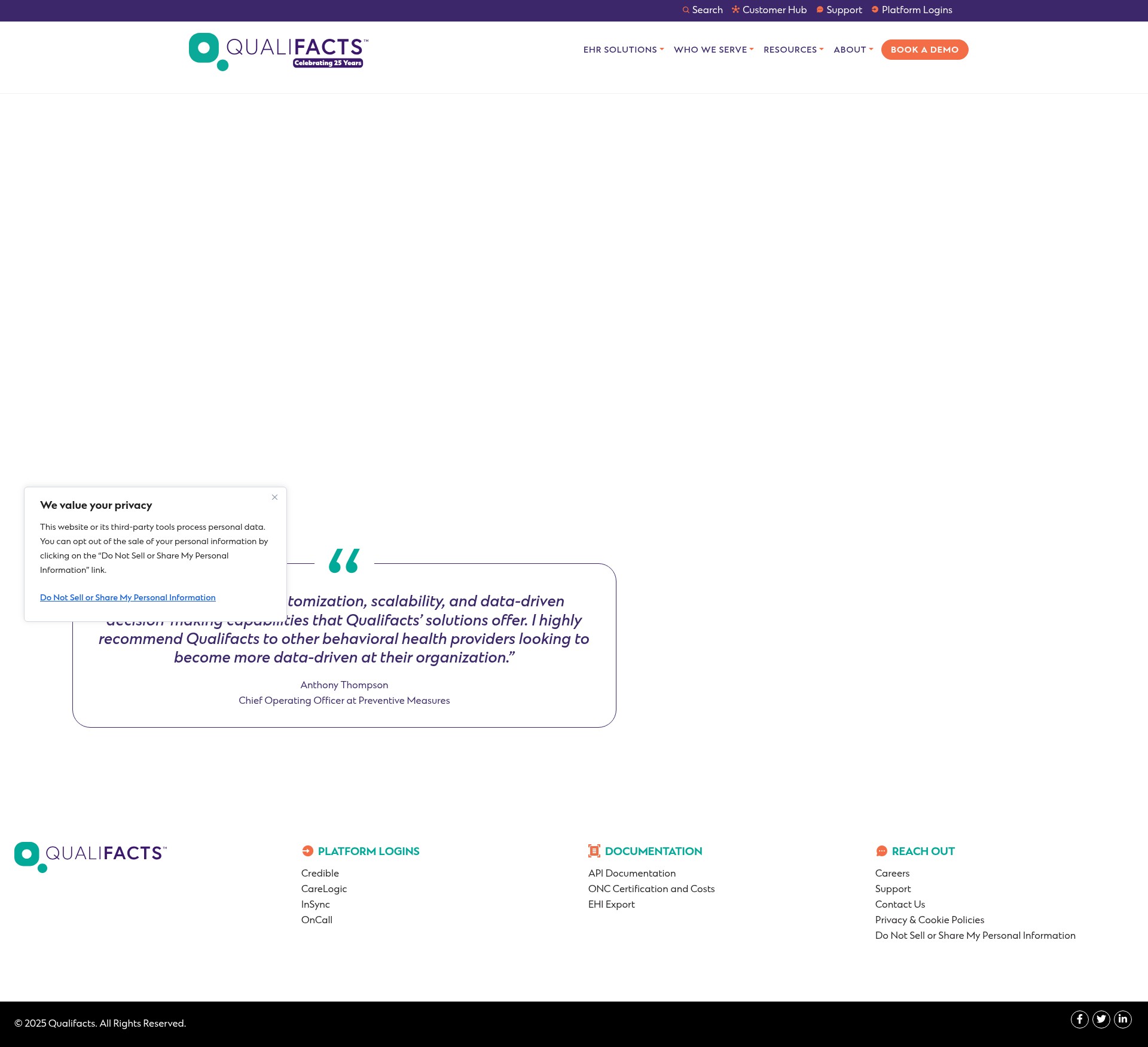The height and width of the screenshot is (1047, 1148).
Task: Open the InSync login link
Action: (x=315, y=904)
